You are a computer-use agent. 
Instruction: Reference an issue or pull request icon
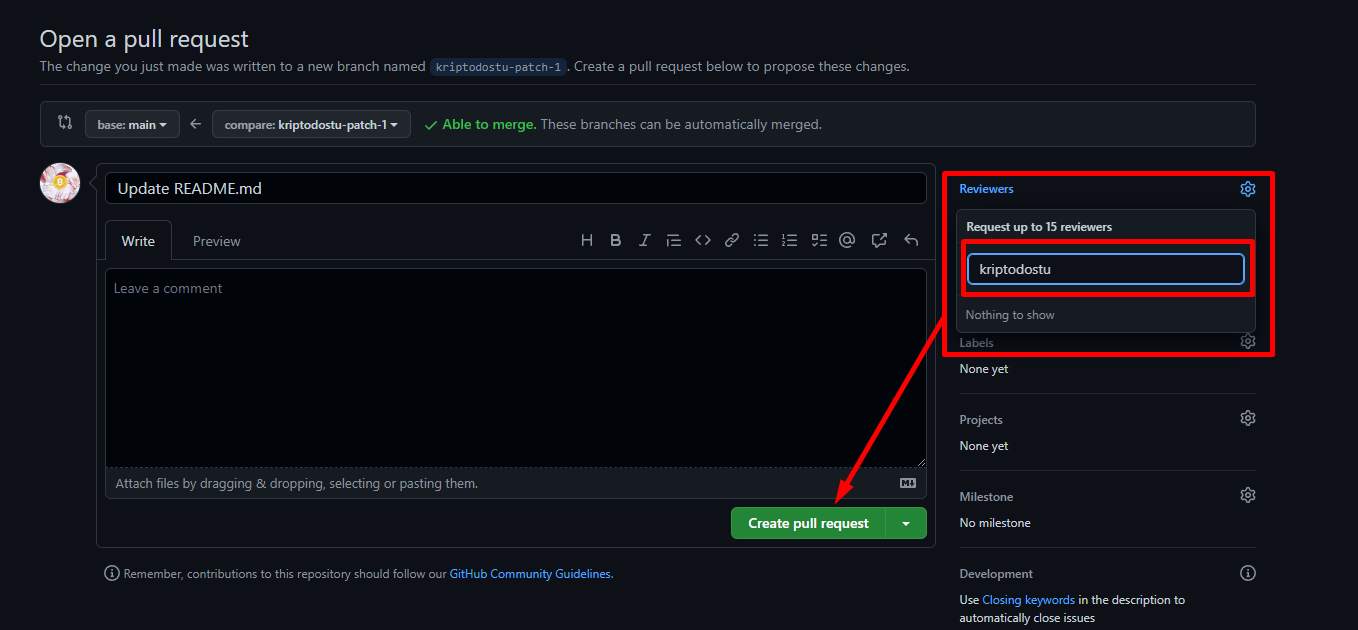[879, 240]
